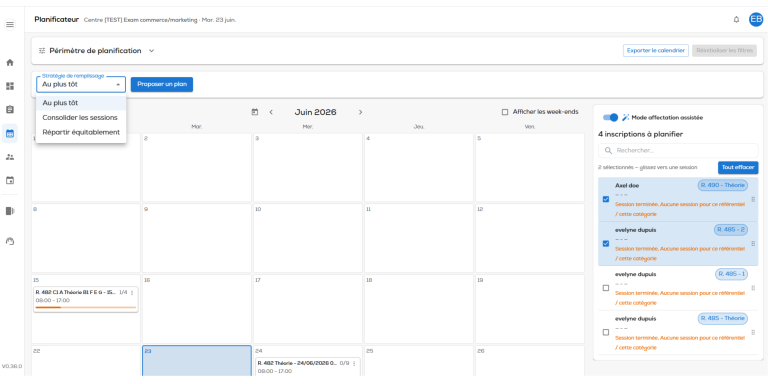This screenshot has width=768, height=384.
Task: Open the people icon in sidebar
Action: (10, 157)
